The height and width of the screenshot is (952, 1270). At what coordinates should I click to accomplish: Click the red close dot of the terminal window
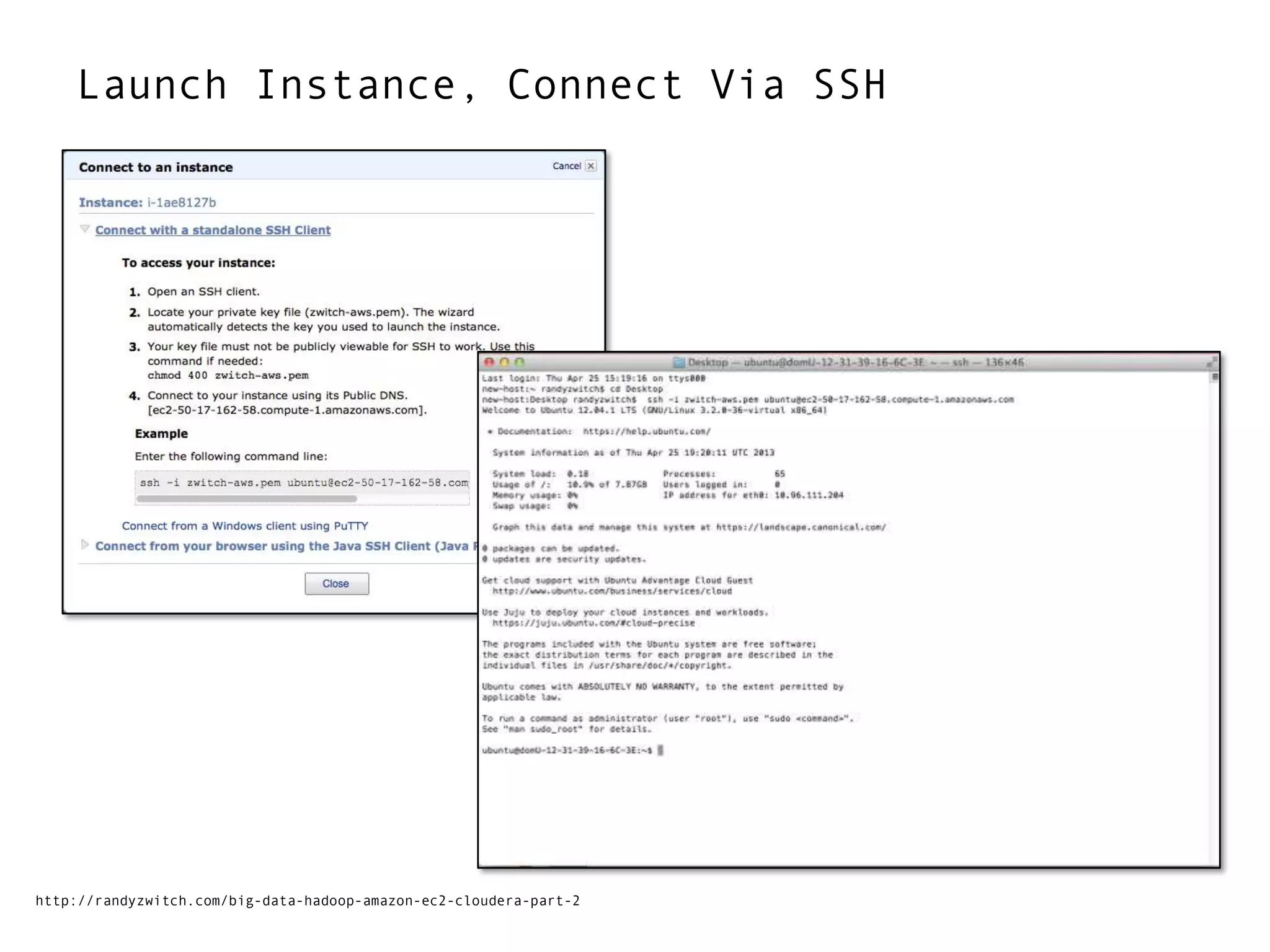(x=489, y=362)
